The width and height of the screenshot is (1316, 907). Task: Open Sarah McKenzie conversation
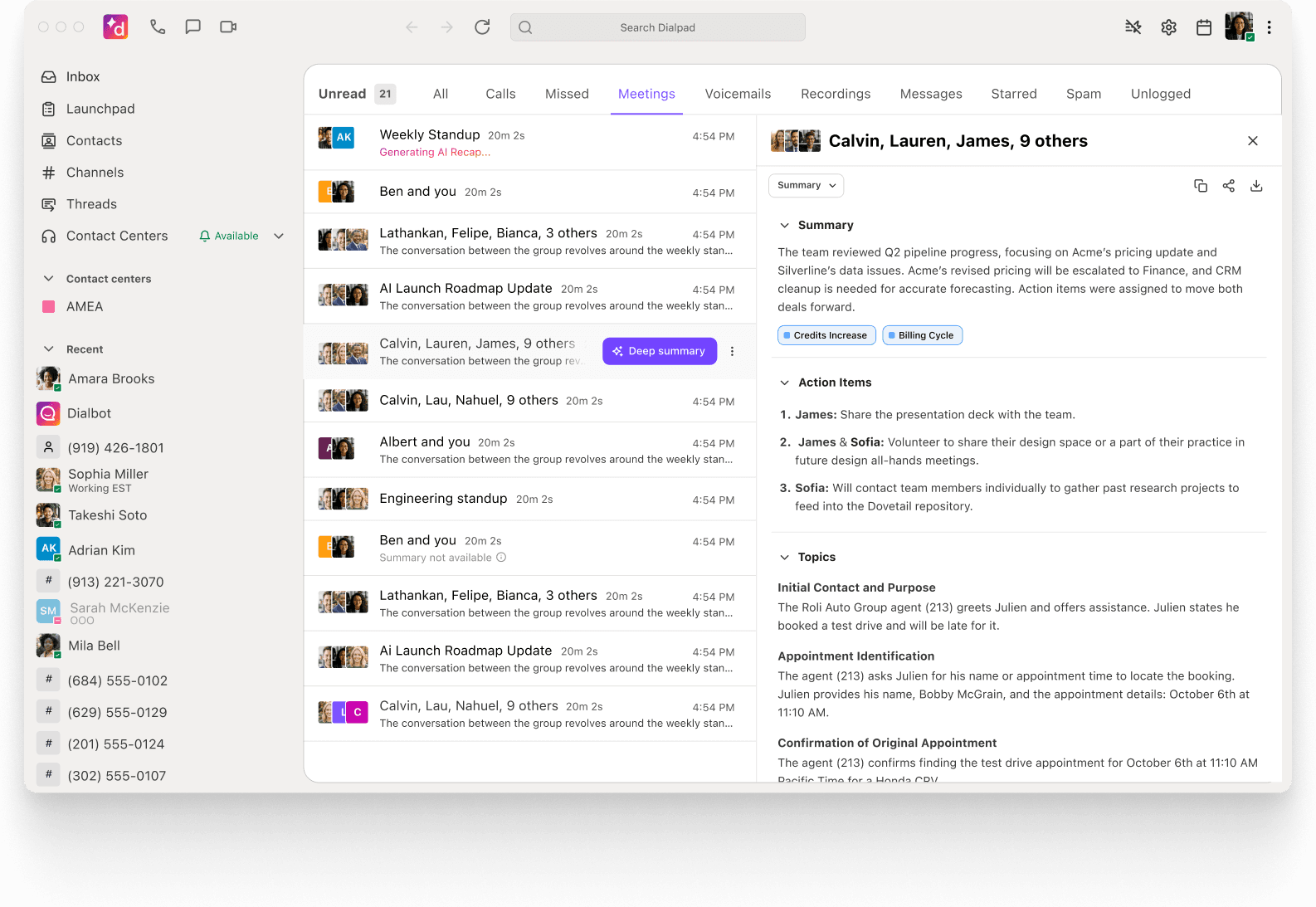(104, 612)
